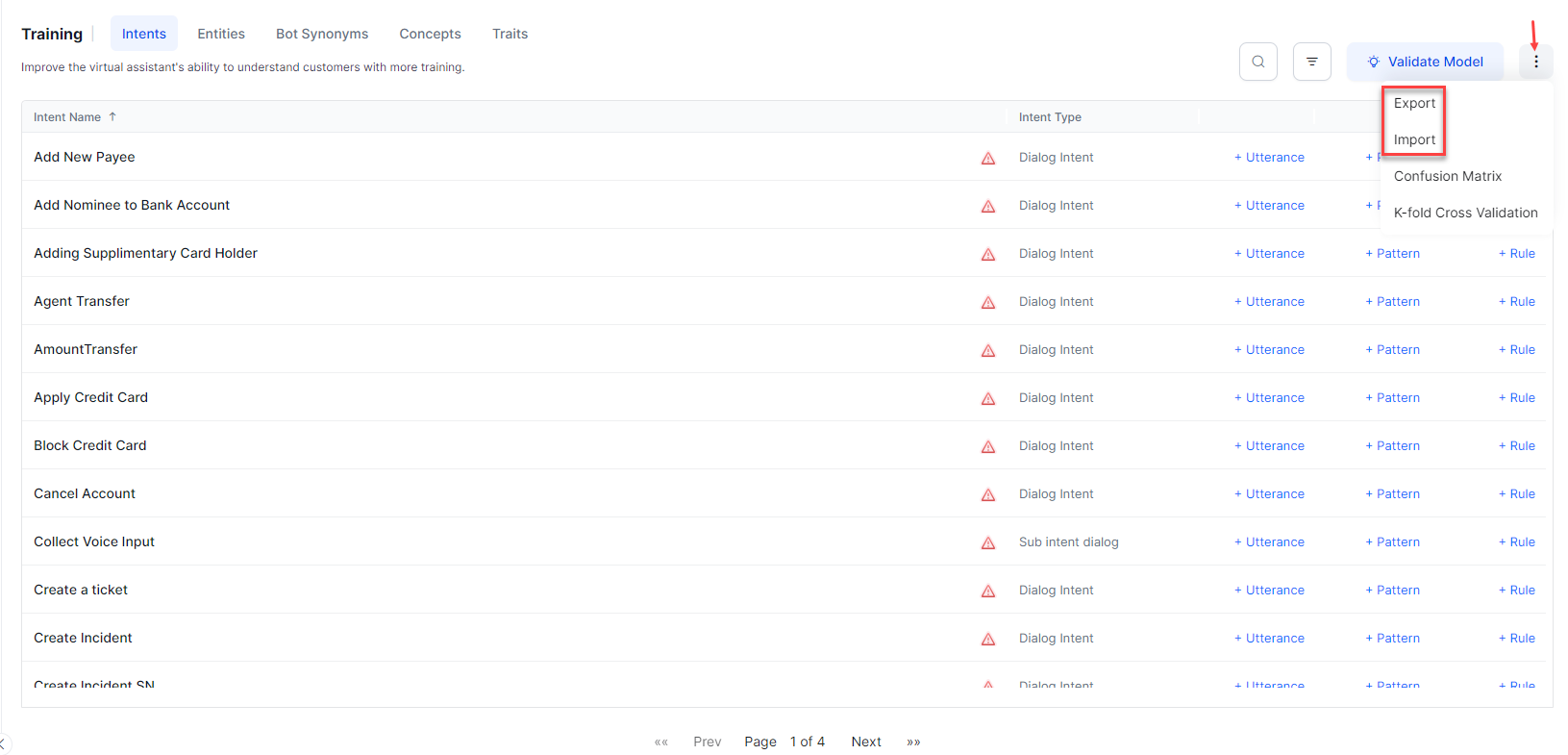
Task: Choose Import in the options menu
Action: 1414,140
